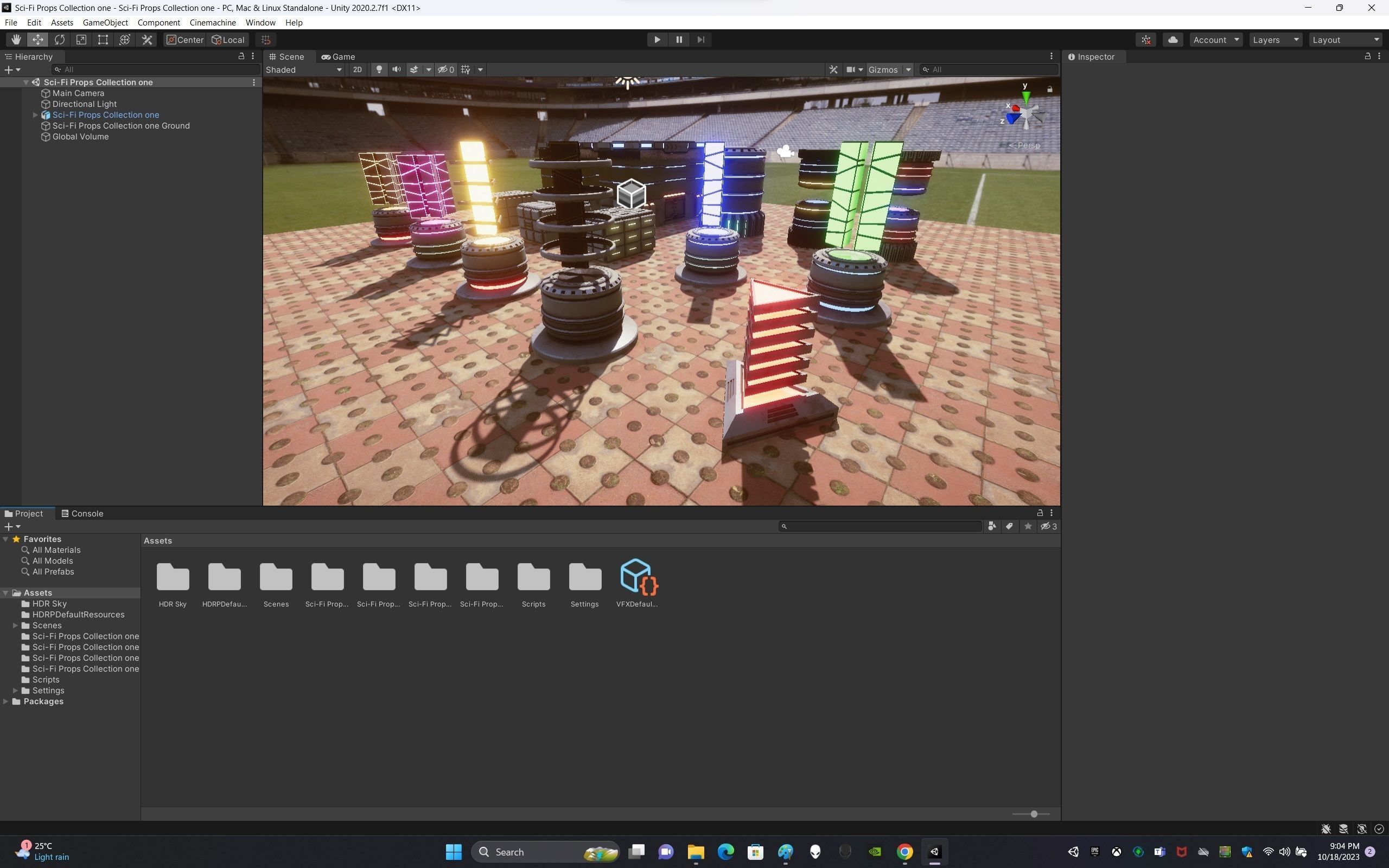
Task: Switch to the Console tab
Action: coord(82,513)
